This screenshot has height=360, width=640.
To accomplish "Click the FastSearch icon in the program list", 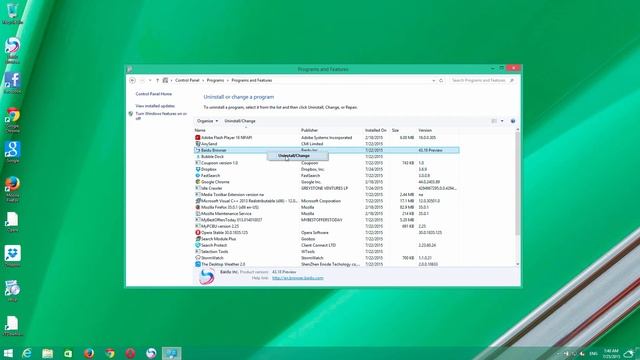I will [x=198, y=176].
